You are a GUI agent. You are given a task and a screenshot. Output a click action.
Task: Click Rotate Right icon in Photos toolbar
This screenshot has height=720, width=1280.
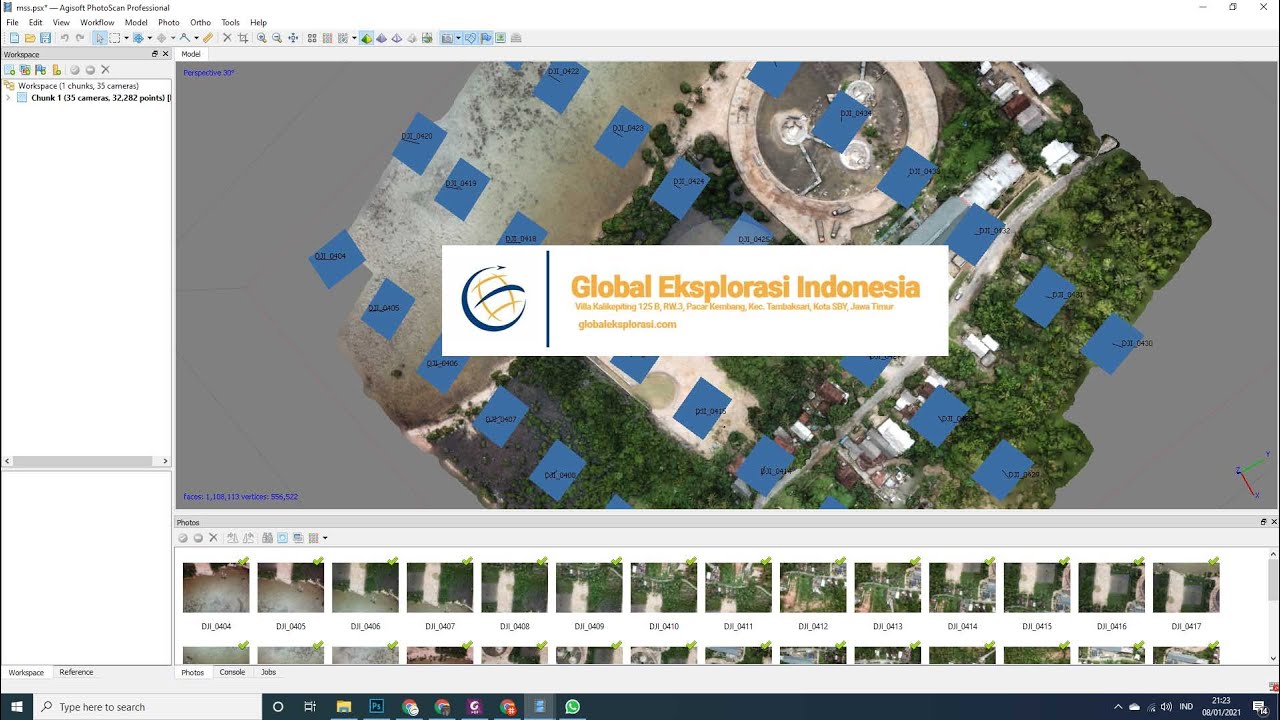(248, 538)
